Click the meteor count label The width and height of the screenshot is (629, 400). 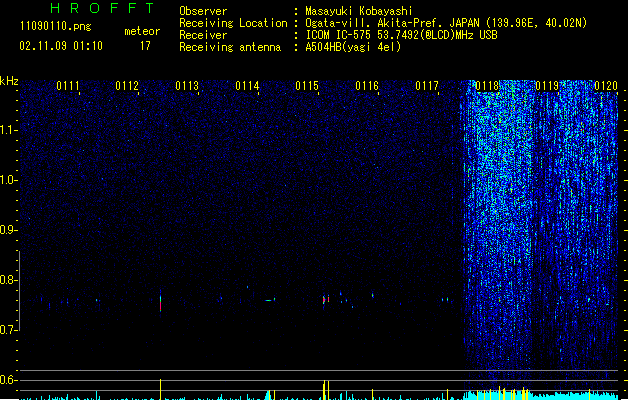tap(142, 31)
